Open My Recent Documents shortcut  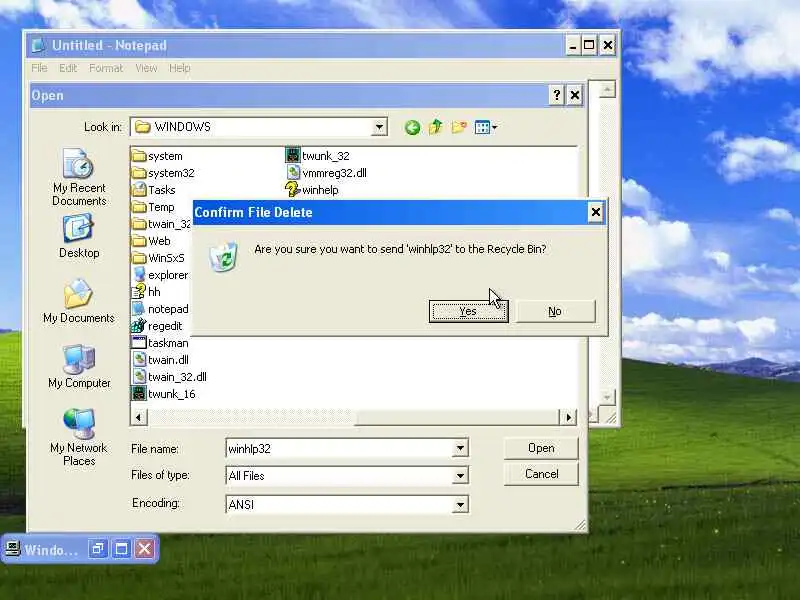pyautogui.click(x=79, y=177)
